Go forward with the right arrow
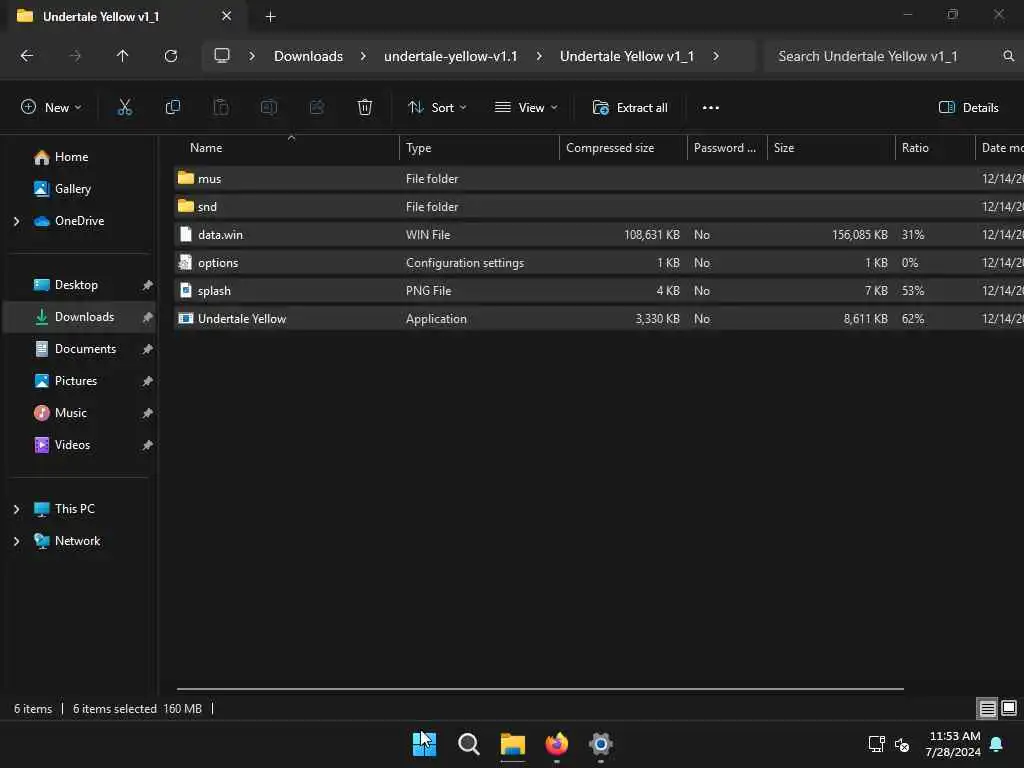 coord(75,56)
